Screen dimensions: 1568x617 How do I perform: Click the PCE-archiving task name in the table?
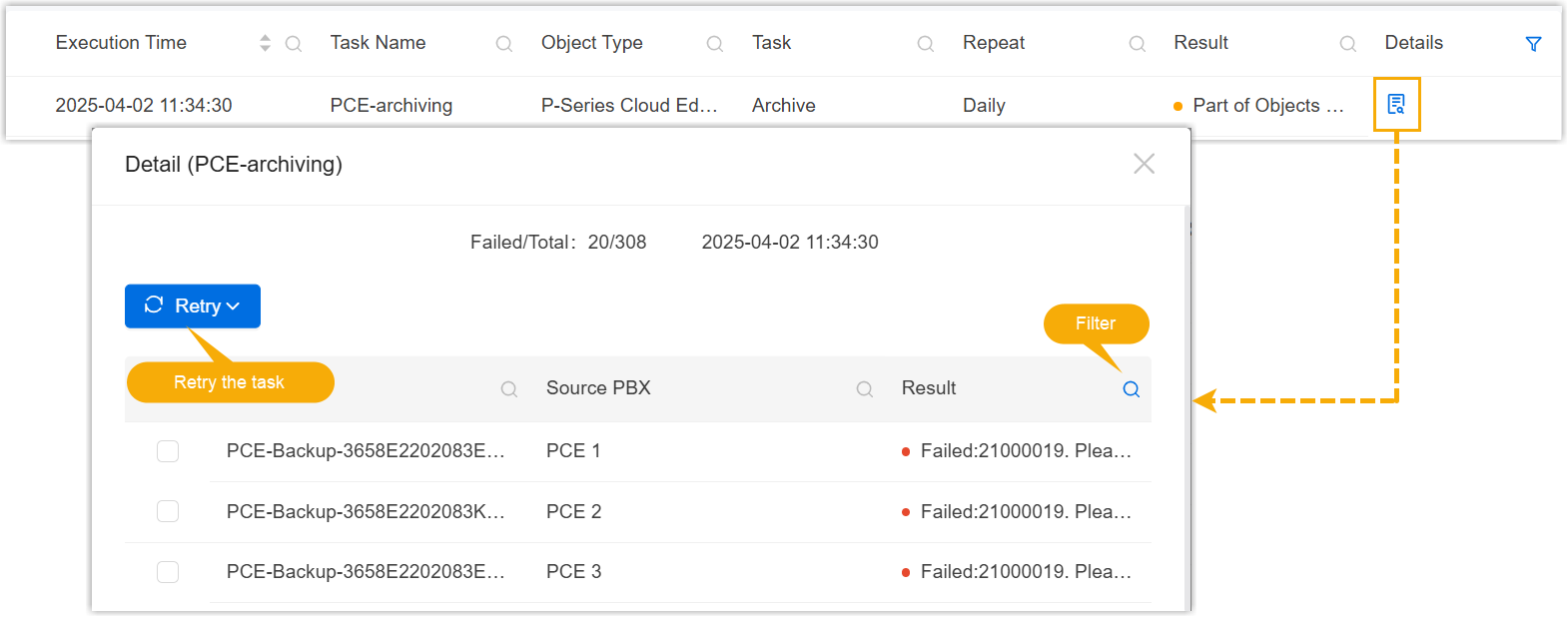(391, 106)
